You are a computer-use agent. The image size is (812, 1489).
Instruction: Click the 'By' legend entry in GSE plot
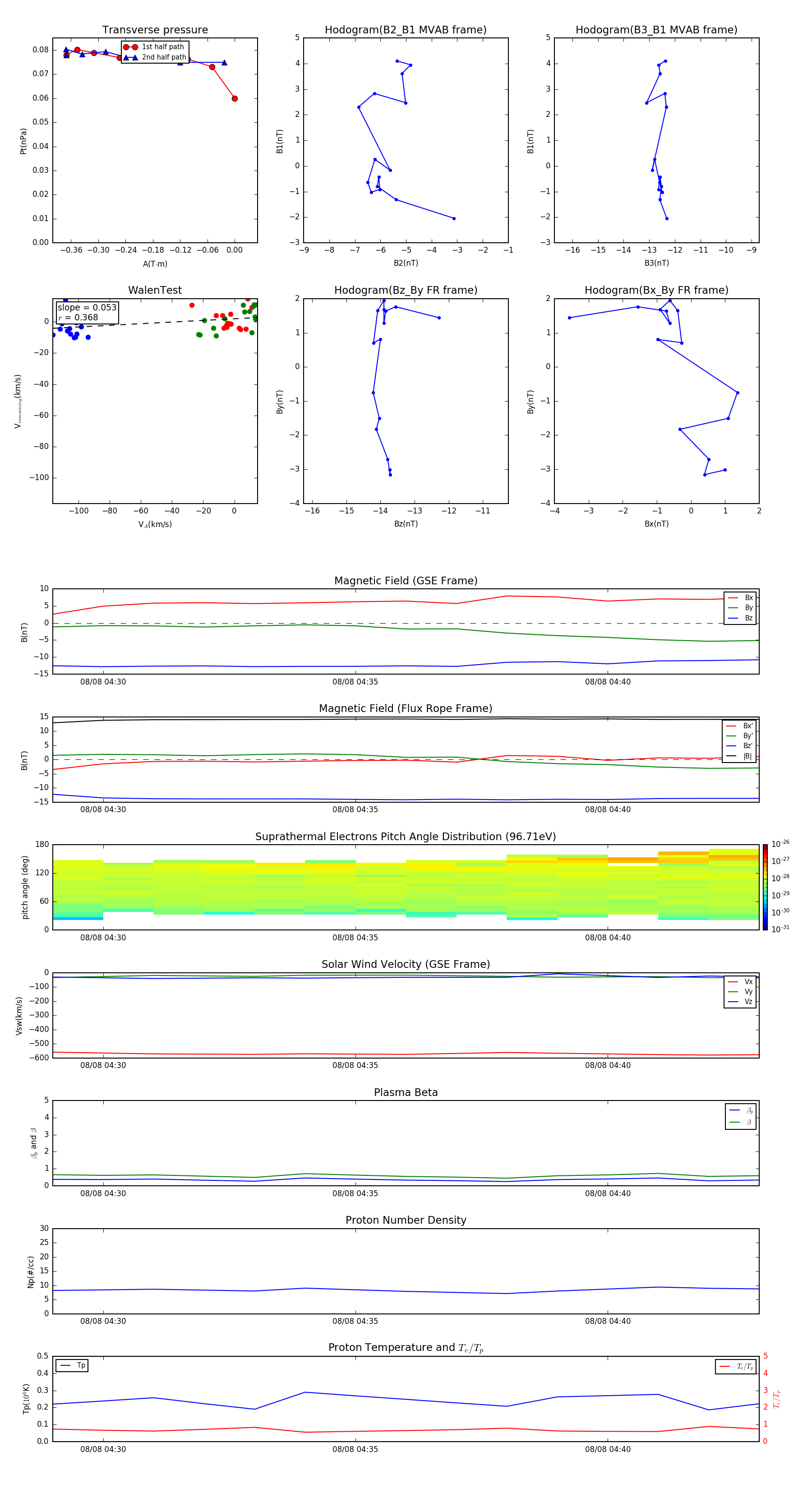tap(740, 607)
